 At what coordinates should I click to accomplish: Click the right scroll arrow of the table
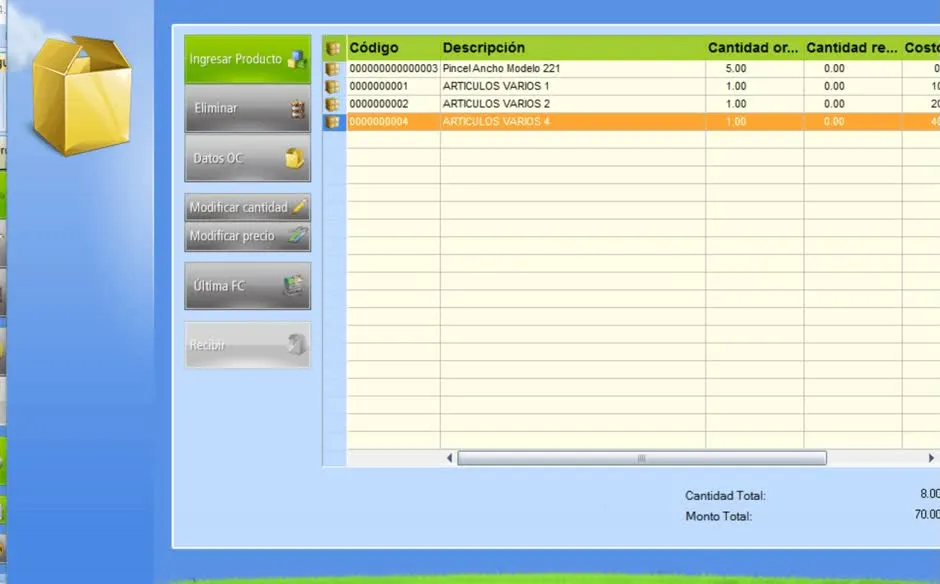[x=931, y=458]
